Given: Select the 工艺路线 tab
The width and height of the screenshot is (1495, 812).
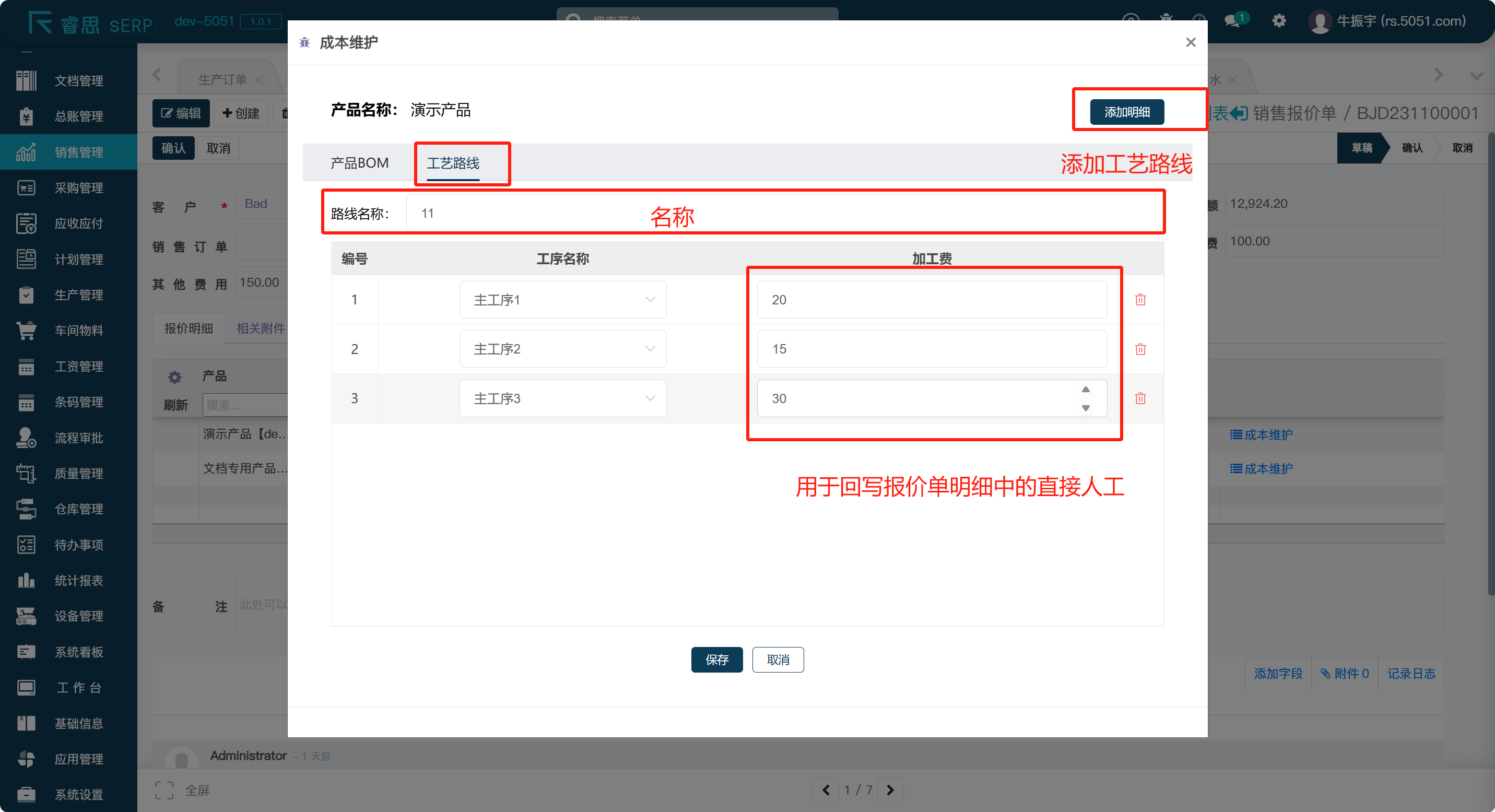Looking at the screenshot, I should pos(453,163).
